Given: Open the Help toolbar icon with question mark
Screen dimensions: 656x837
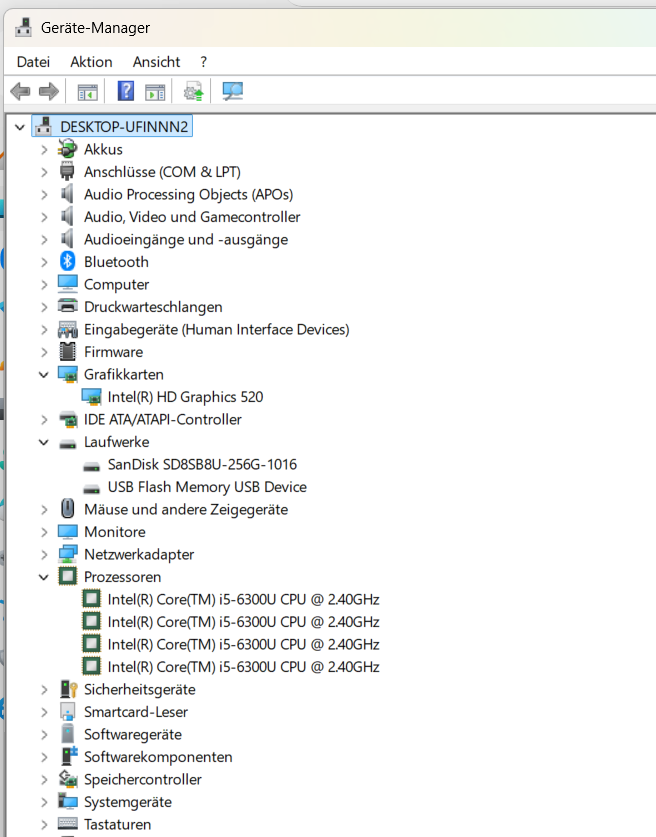Looking at the screenshot, I should 126,91.
